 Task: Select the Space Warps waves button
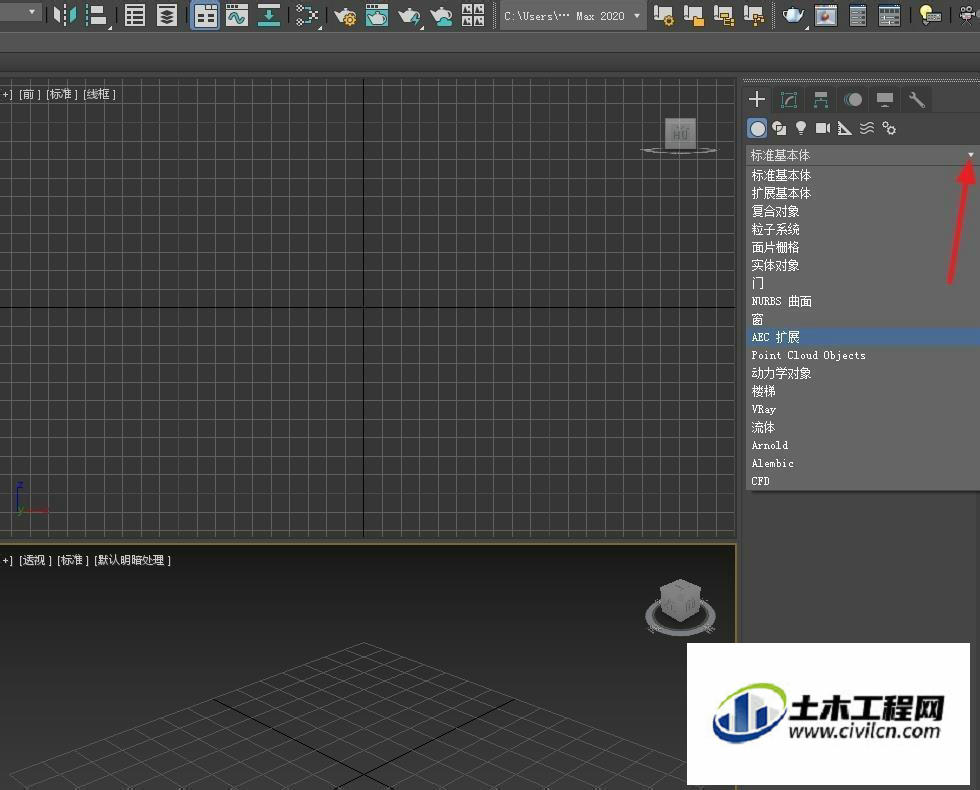click(867, 129)
